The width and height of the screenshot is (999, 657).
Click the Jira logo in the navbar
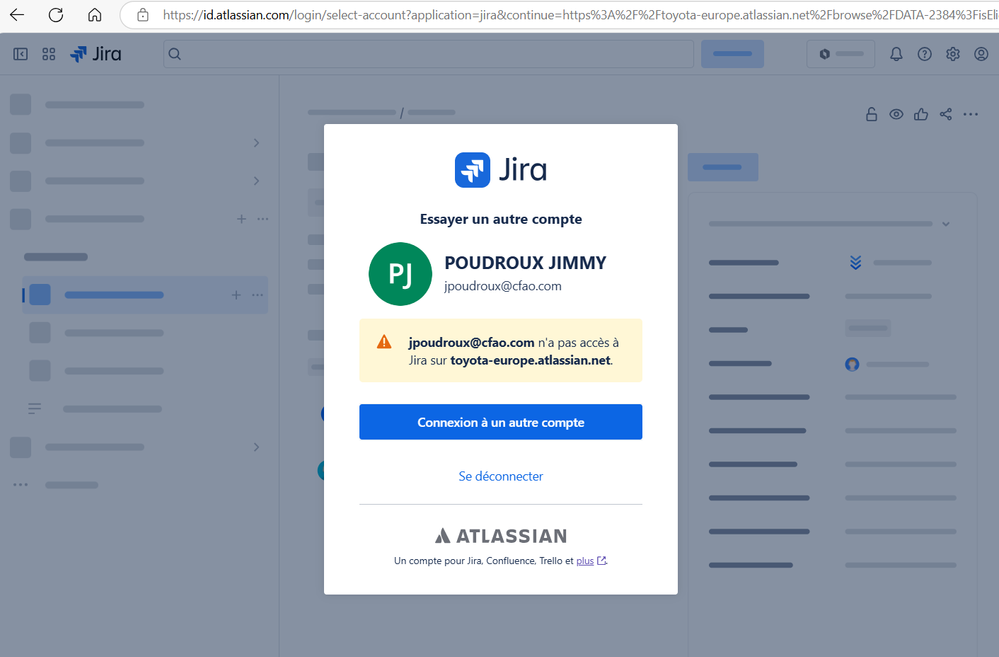[95, 54]
